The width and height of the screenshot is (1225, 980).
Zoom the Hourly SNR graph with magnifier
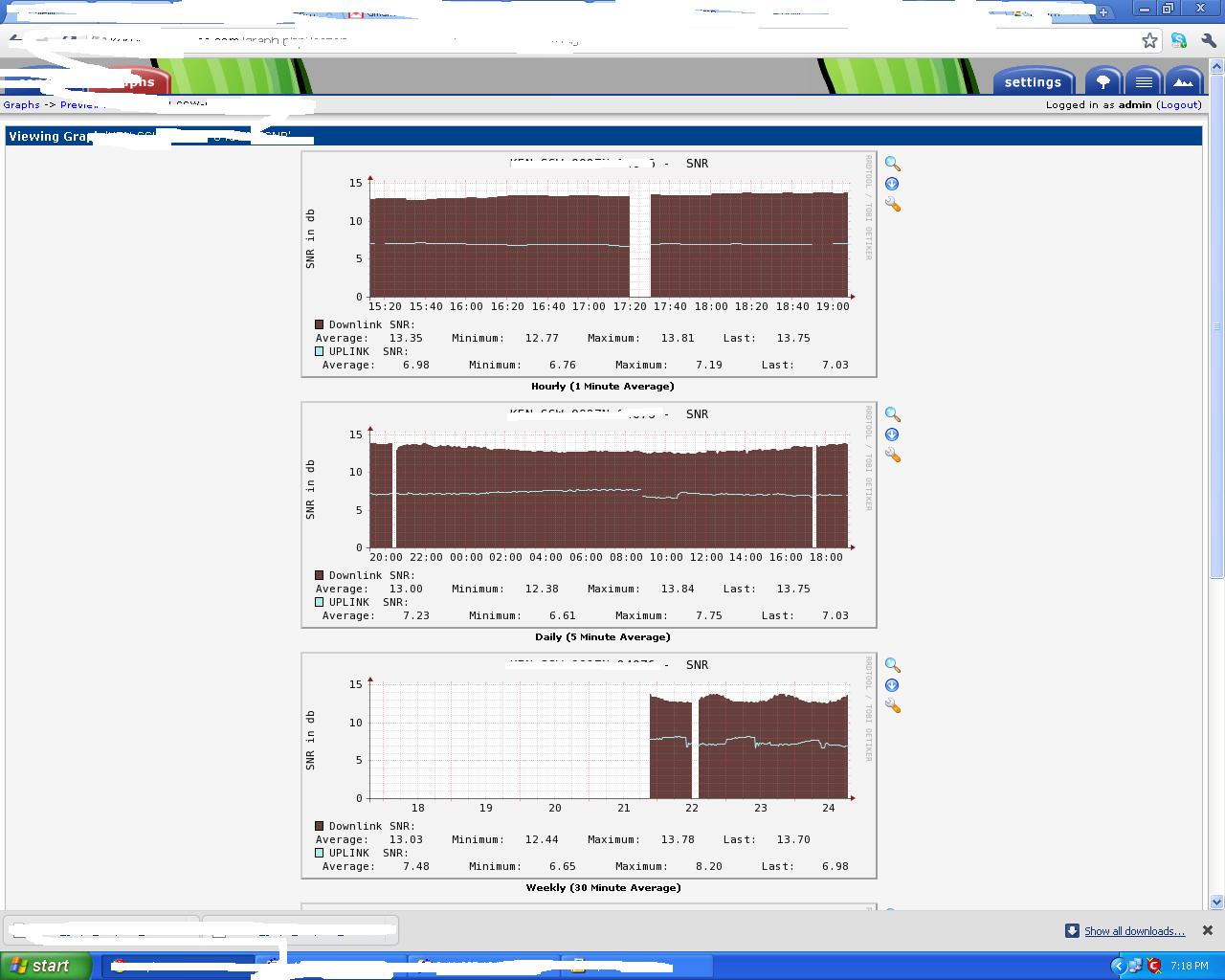pyautogui.click(x=892, y=164)
